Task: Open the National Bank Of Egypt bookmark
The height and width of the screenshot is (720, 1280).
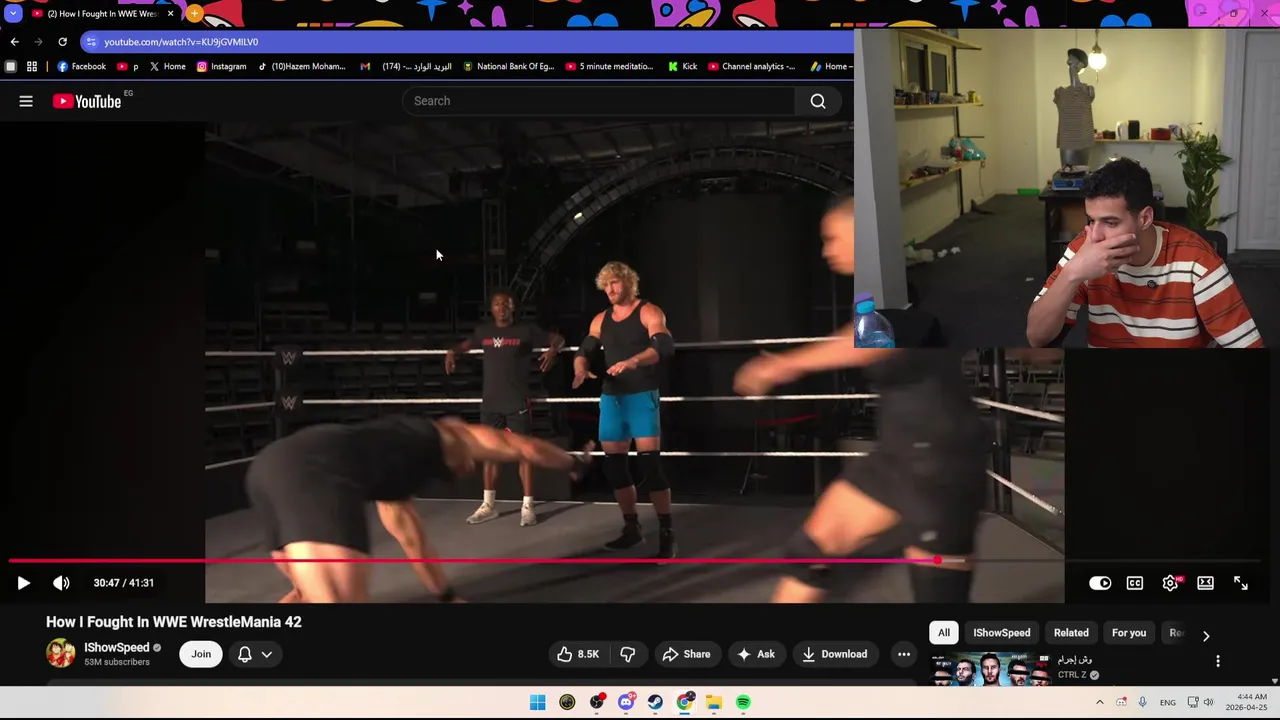Action: coord(508,67)
